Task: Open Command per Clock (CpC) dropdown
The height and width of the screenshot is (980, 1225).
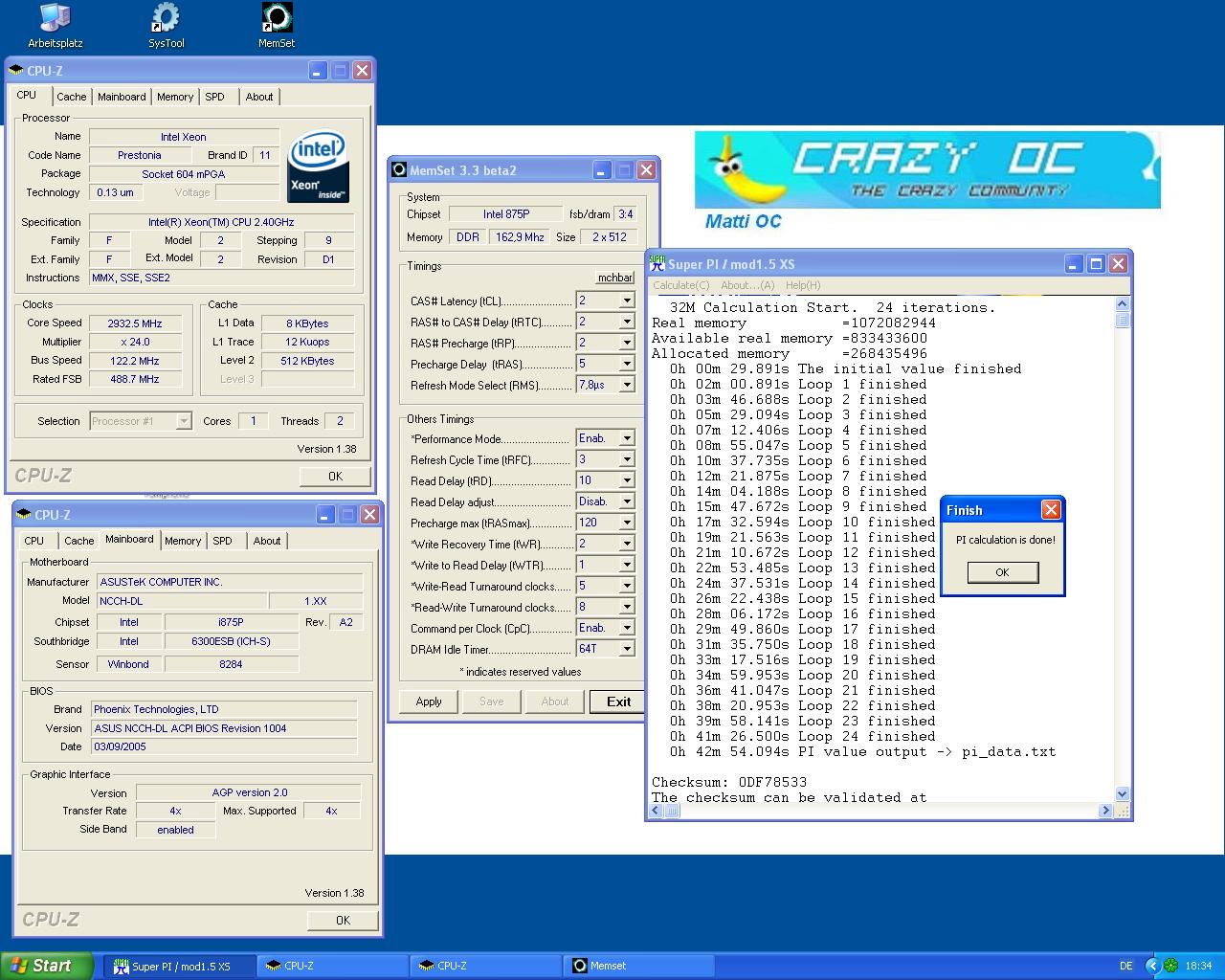Action: pos(627,628)
